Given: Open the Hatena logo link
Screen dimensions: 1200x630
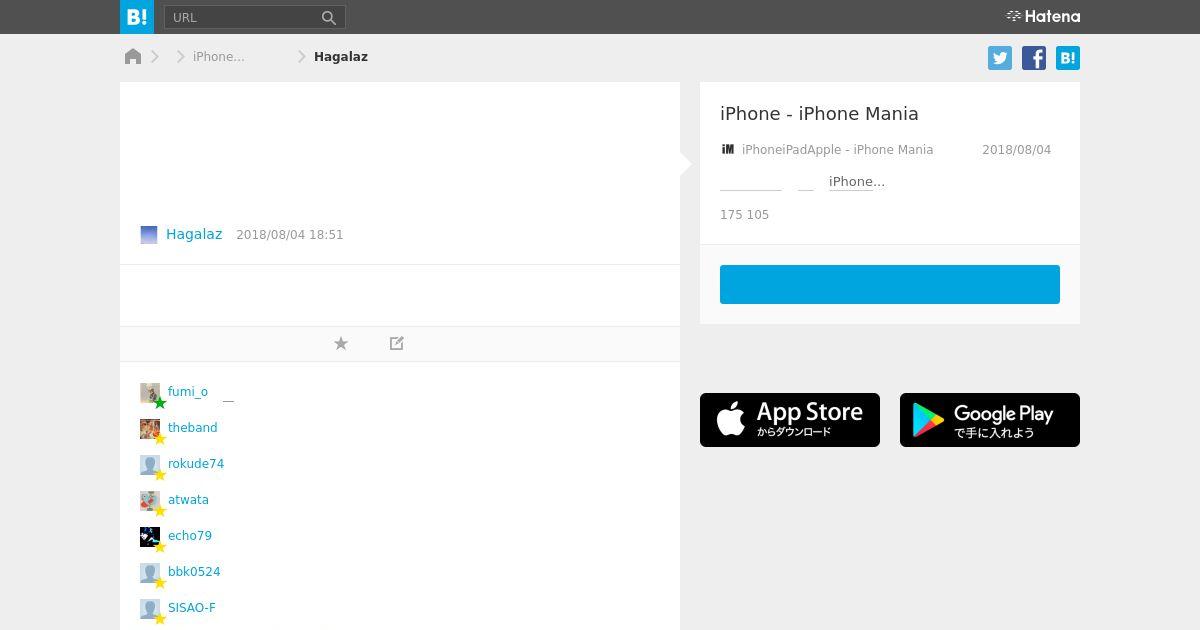Looking at the screenshot, I should point(1043,16).
